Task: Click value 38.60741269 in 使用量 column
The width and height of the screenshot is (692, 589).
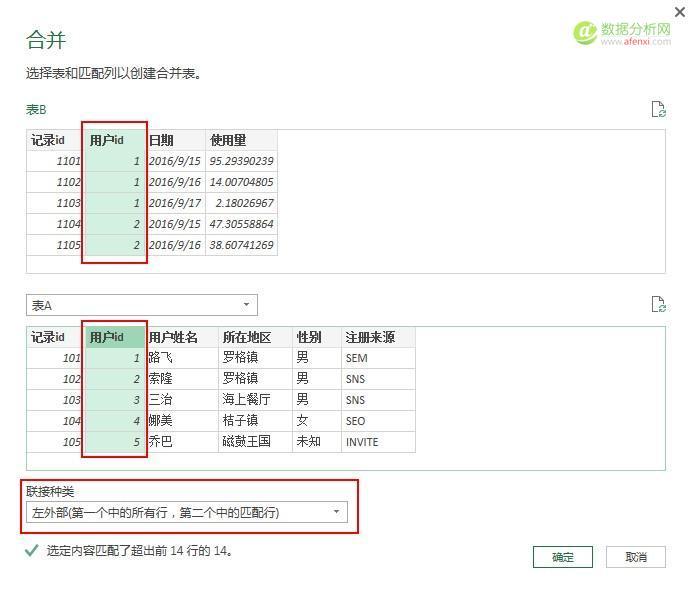Action: pos(241,245)
